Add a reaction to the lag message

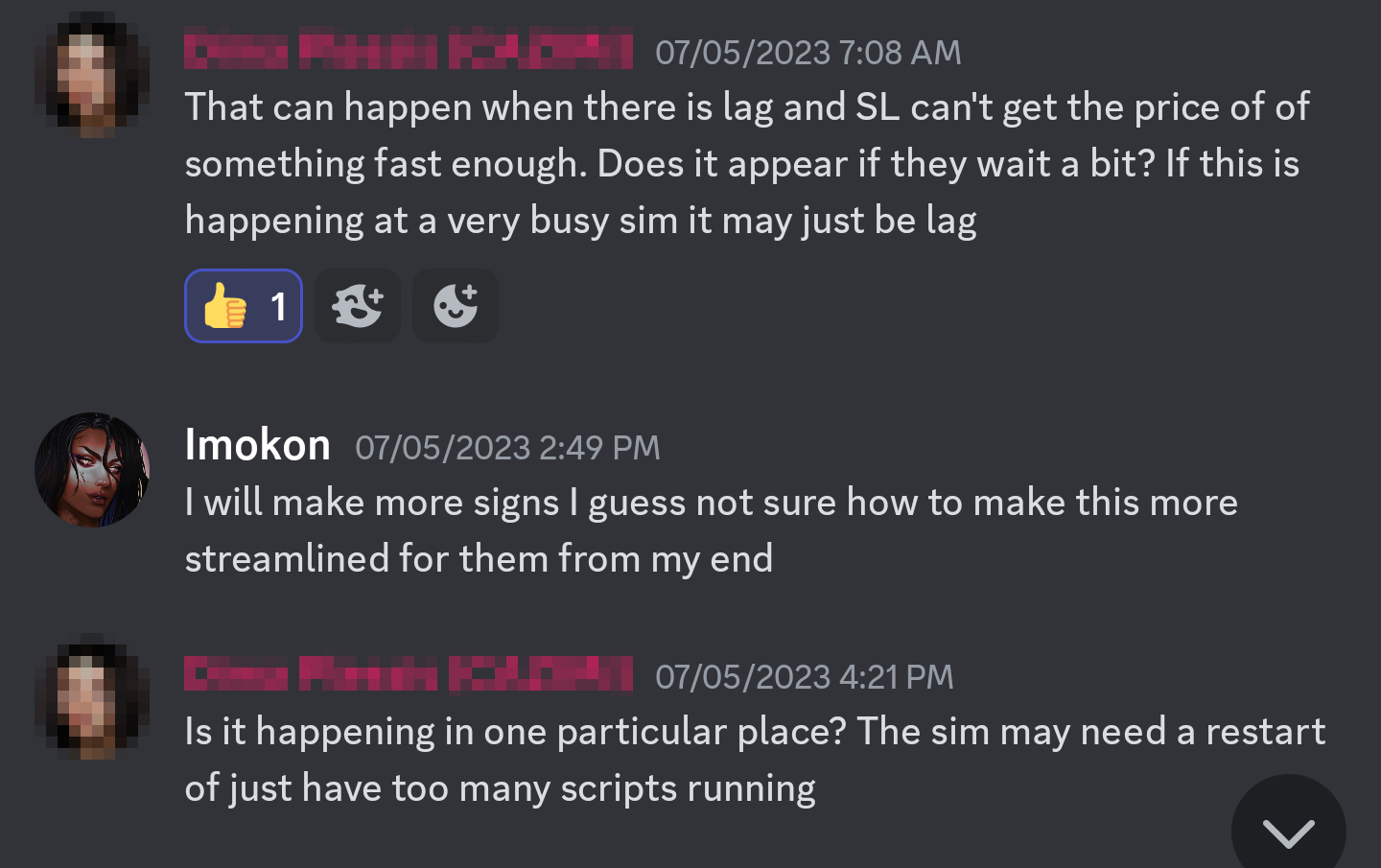456,307
